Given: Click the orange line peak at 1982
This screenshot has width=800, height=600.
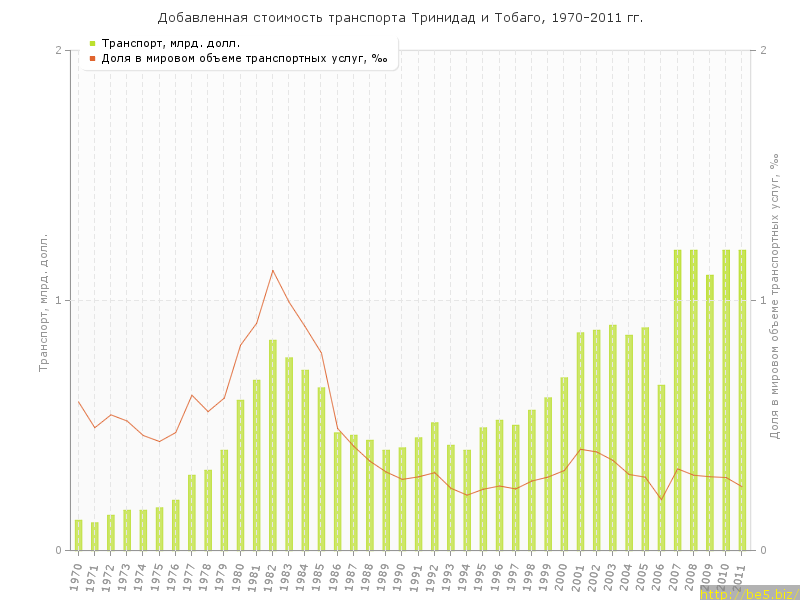Looking at the screenshot, I should tap(273, 270).
